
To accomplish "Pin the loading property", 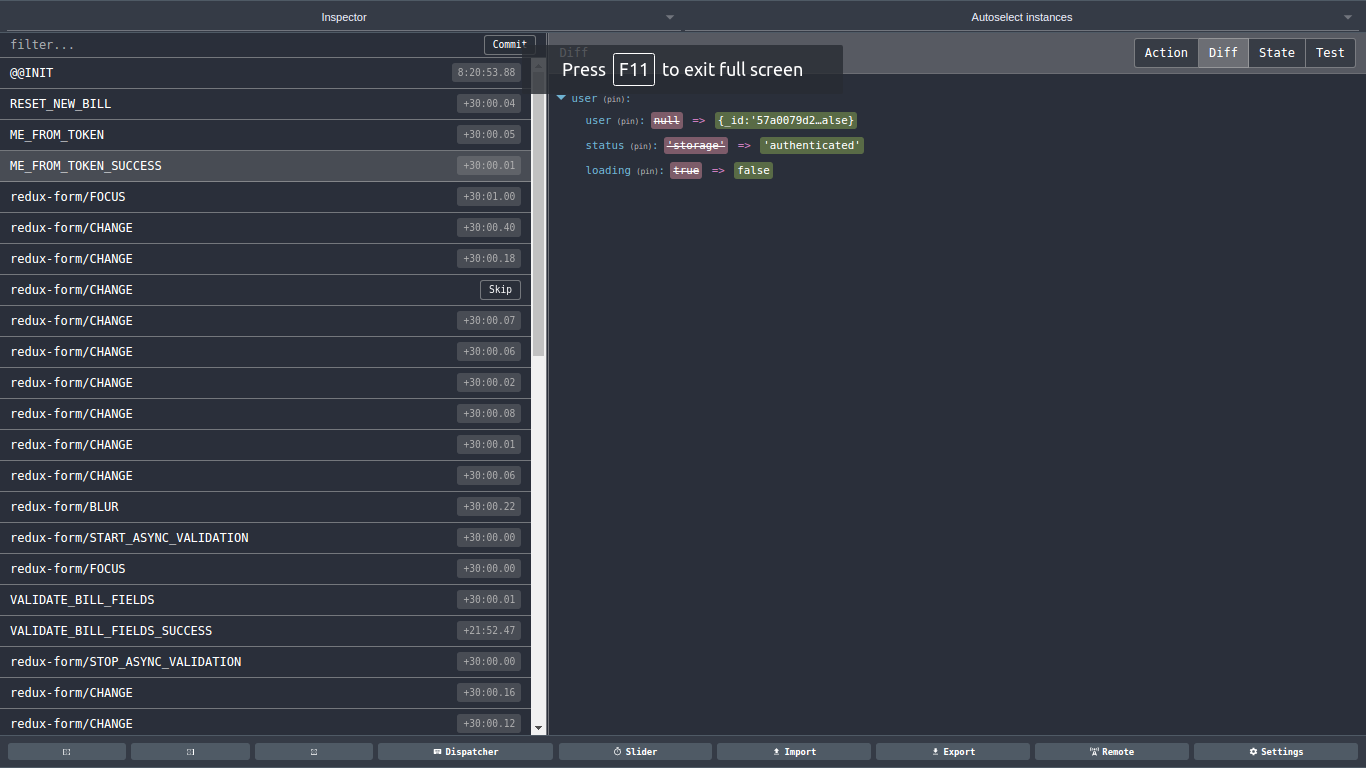I will (x=650, y=171).
